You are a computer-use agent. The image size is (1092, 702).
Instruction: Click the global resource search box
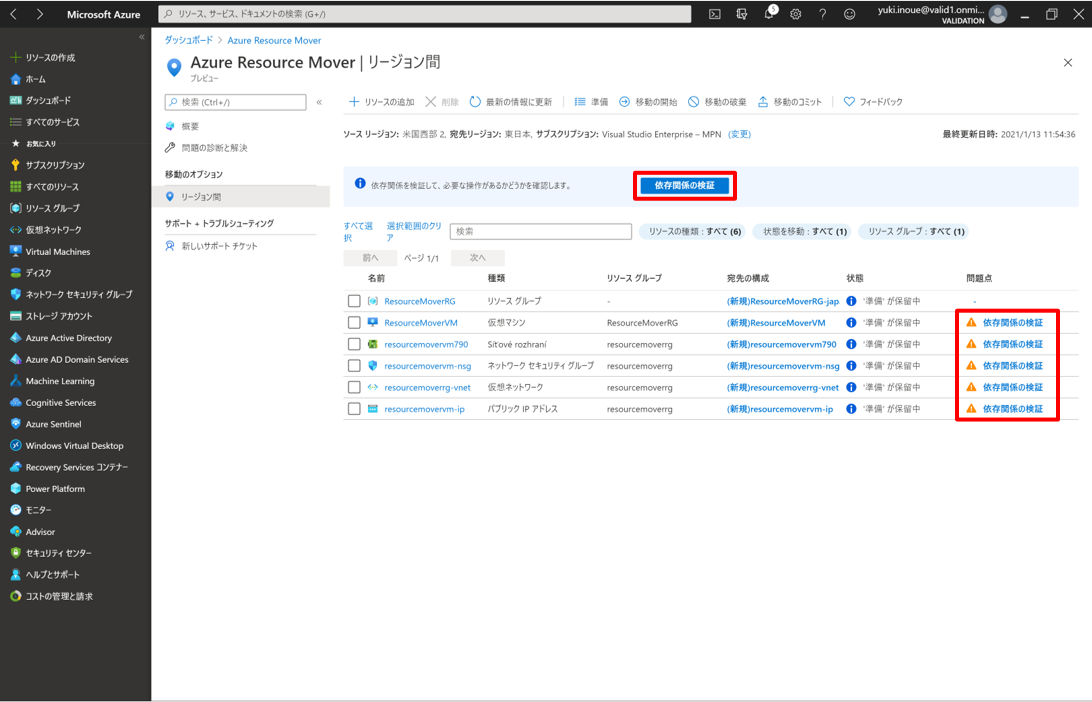[425, 14]
